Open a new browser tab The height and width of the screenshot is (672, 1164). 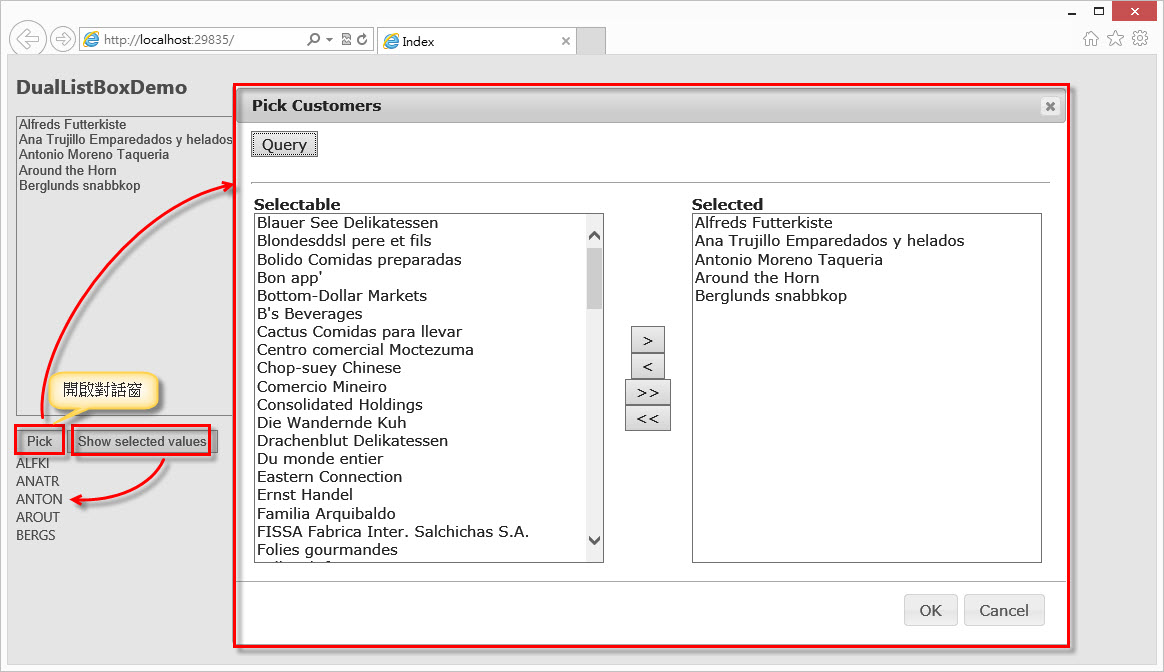tap(591, 41)
